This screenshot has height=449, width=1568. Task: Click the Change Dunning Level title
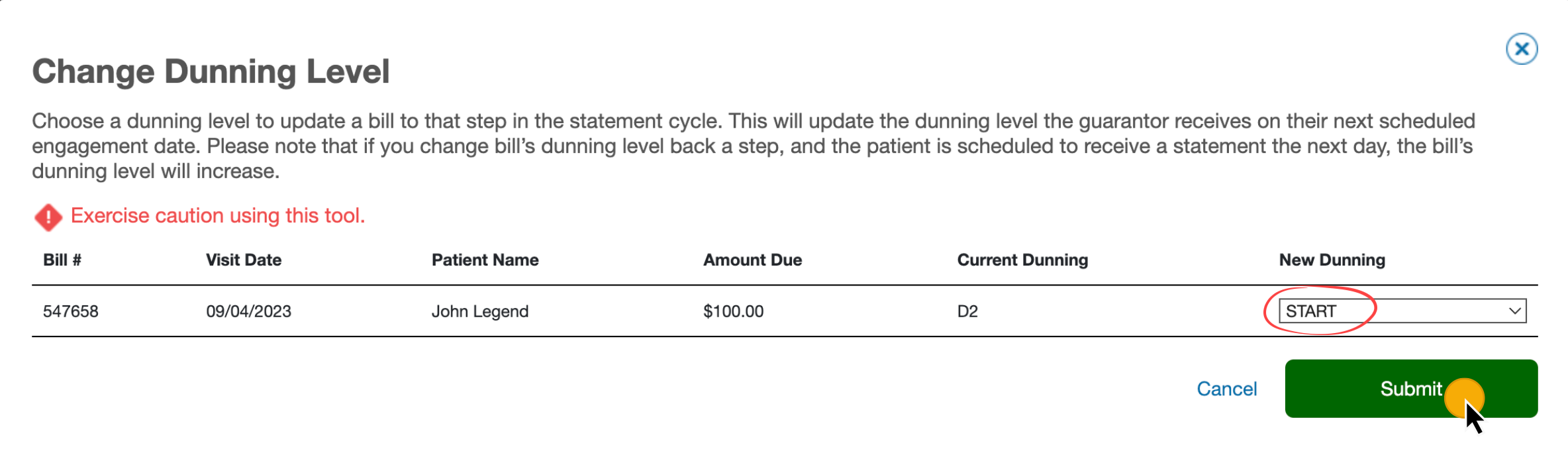point(212,71)
